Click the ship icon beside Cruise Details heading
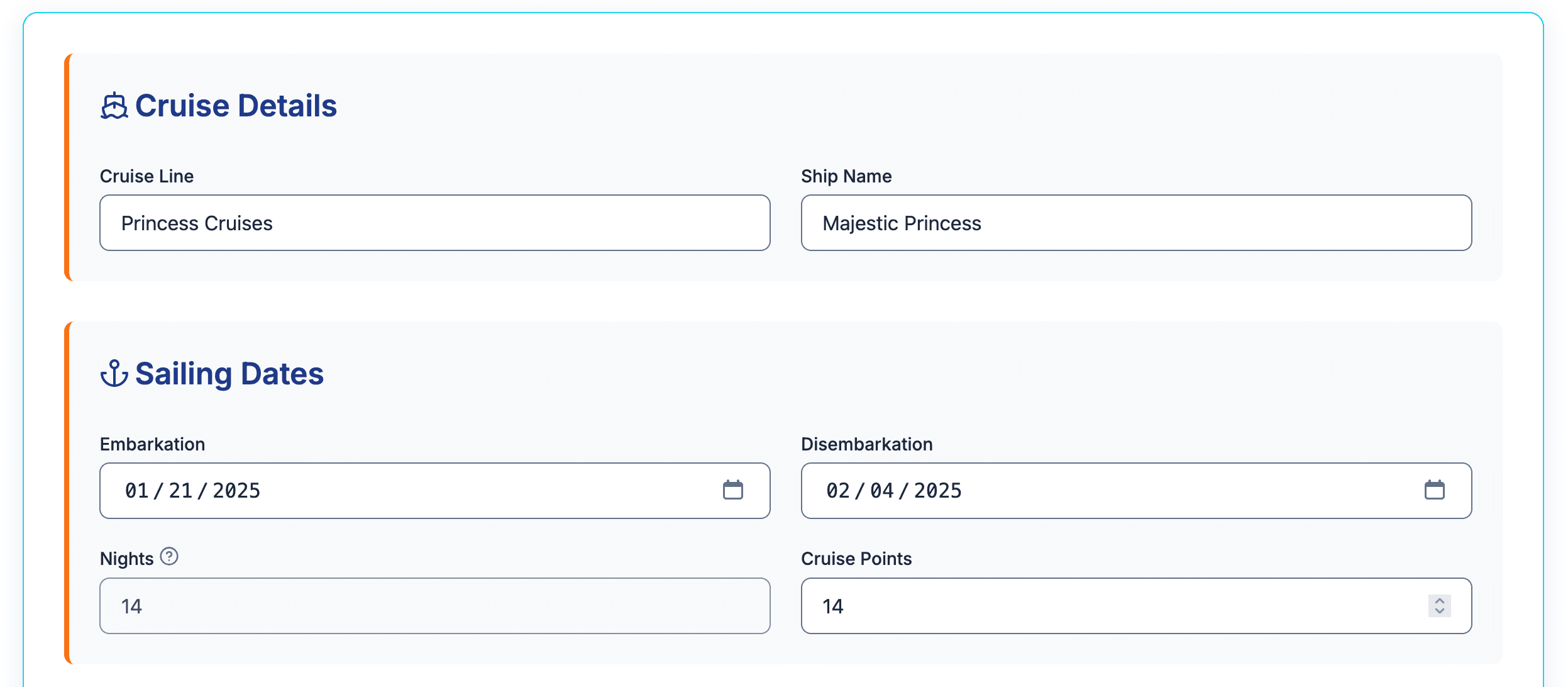This screenshot has height=687, width=1568. tap(114, 106)
